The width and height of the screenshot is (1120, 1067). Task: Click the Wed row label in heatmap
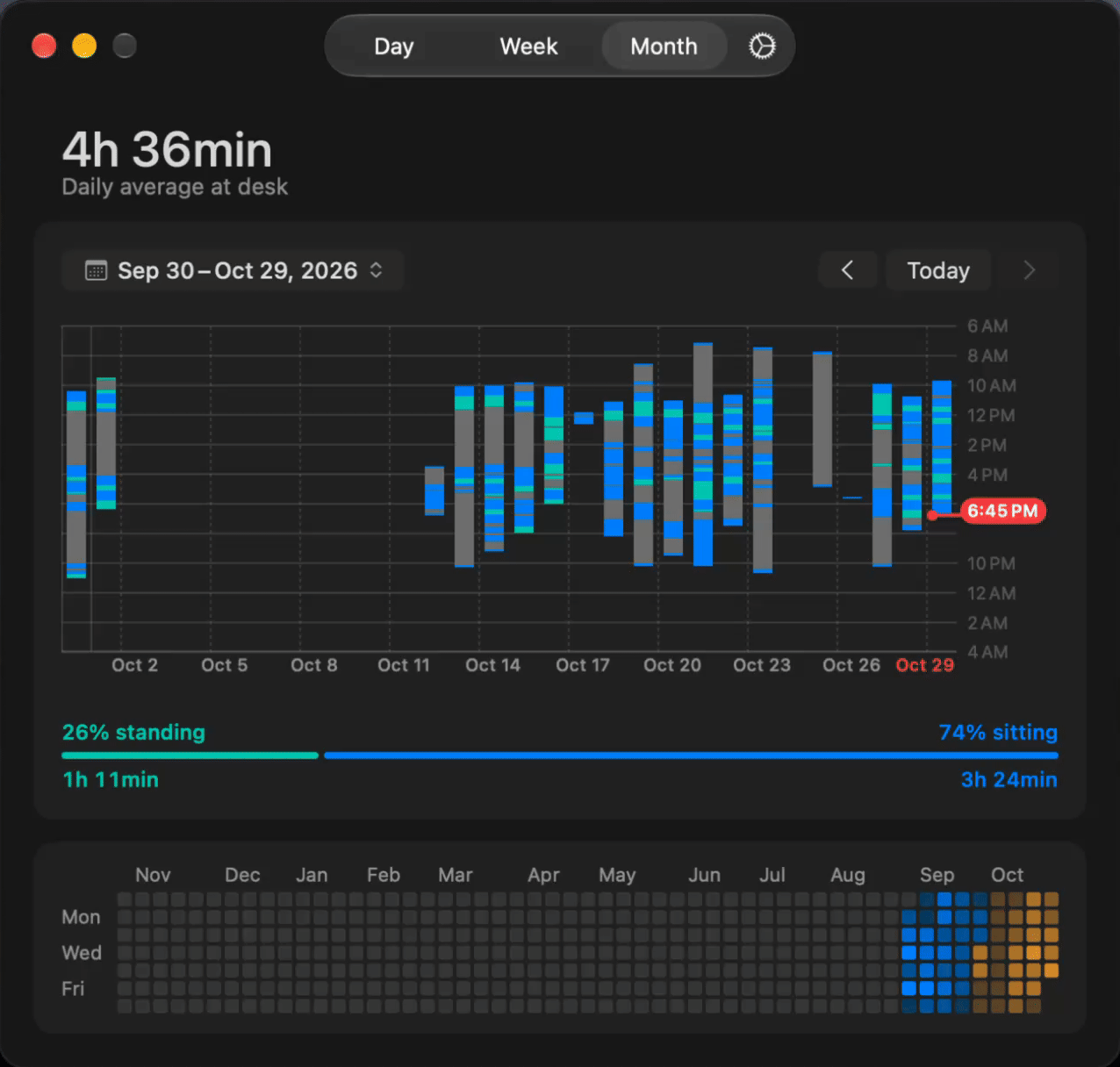click(82, 953)
